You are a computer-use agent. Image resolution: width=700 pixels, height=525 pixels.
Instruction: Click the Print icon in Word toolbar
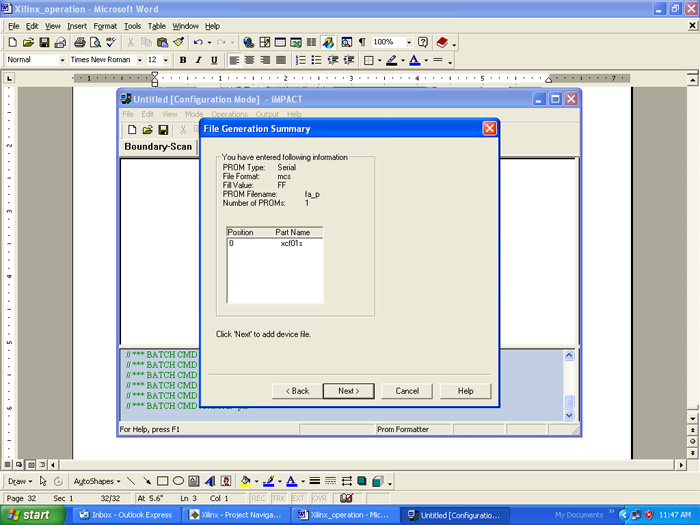(x=79, y=42)
